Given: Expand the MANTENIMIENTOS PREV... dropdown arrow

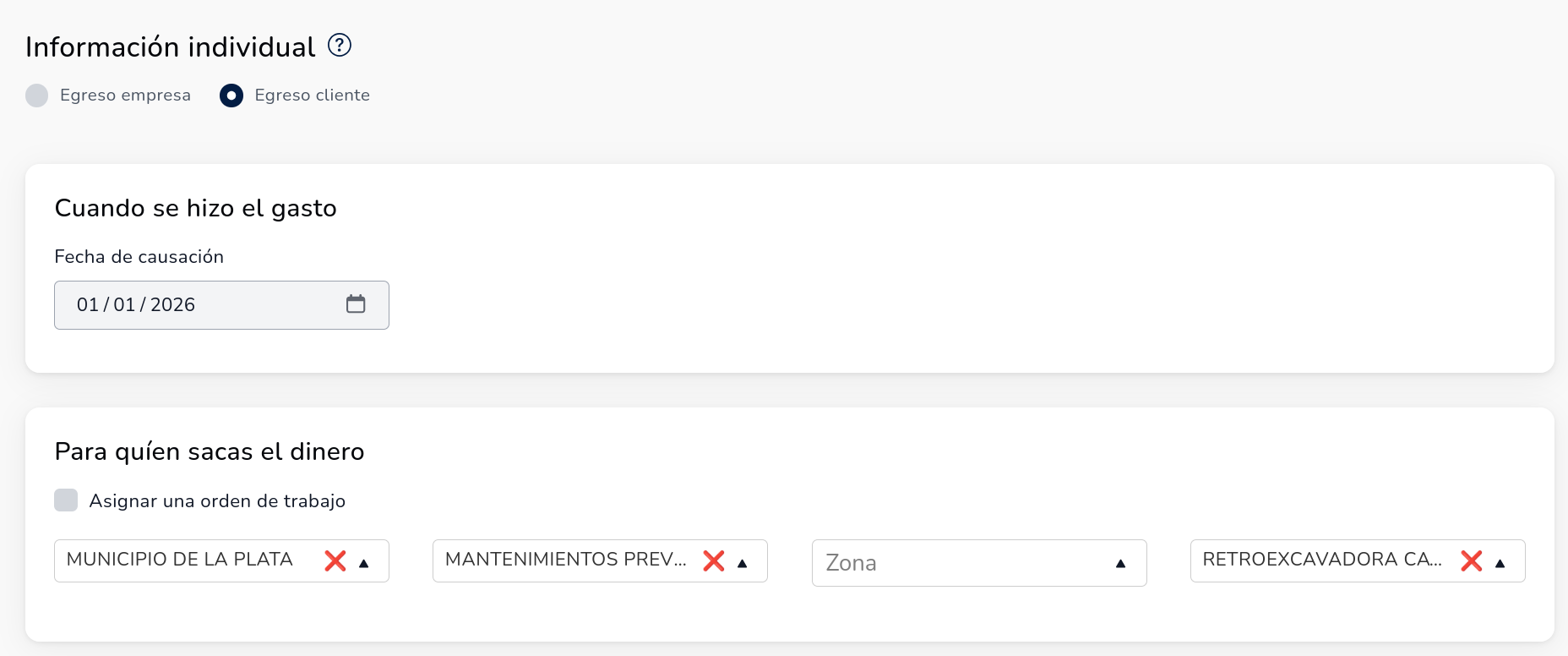Looking at the screenshot, I should (x=743, y=563).
